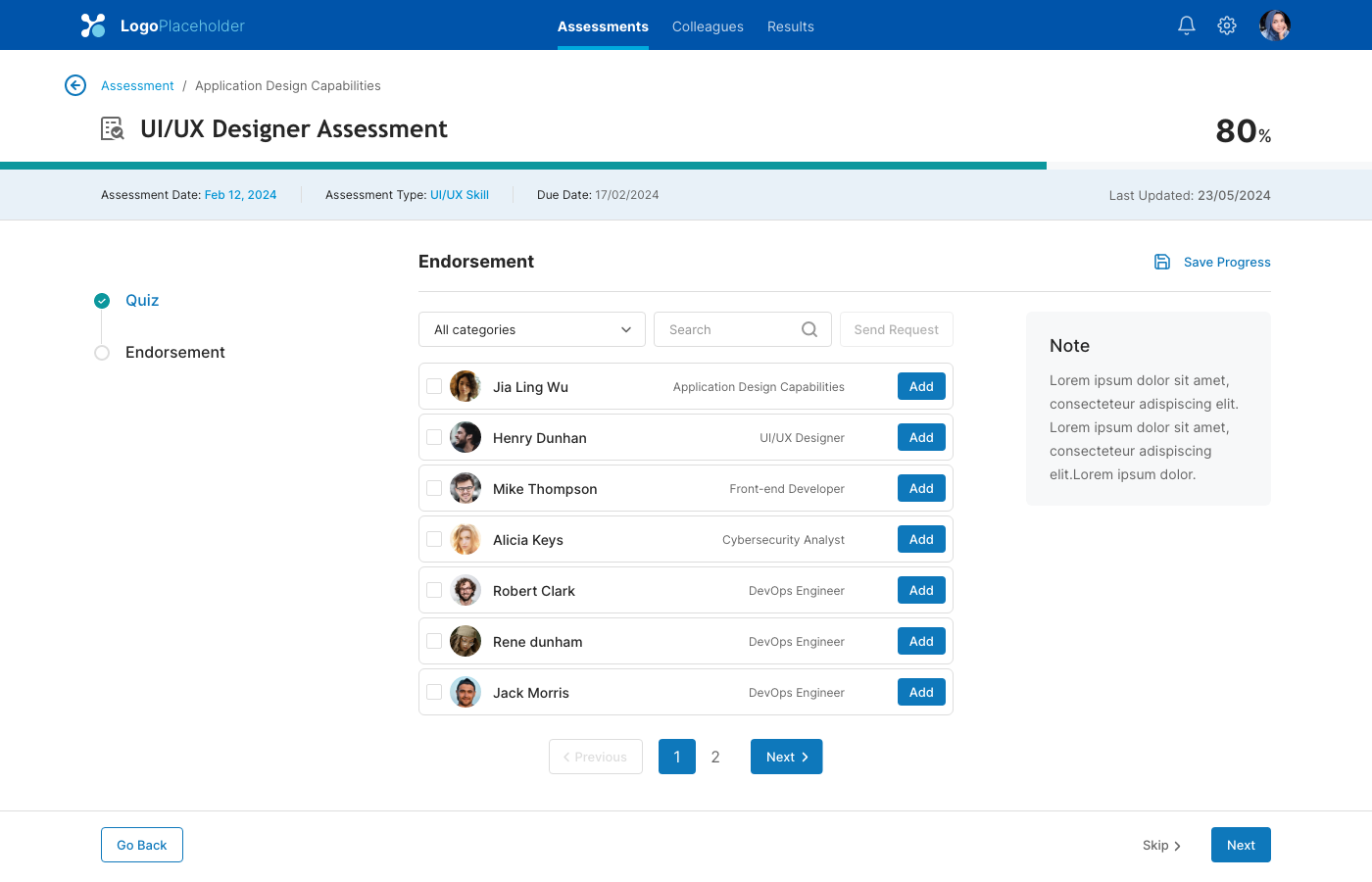Tick the checkbox next to Jack Morris

434,692
